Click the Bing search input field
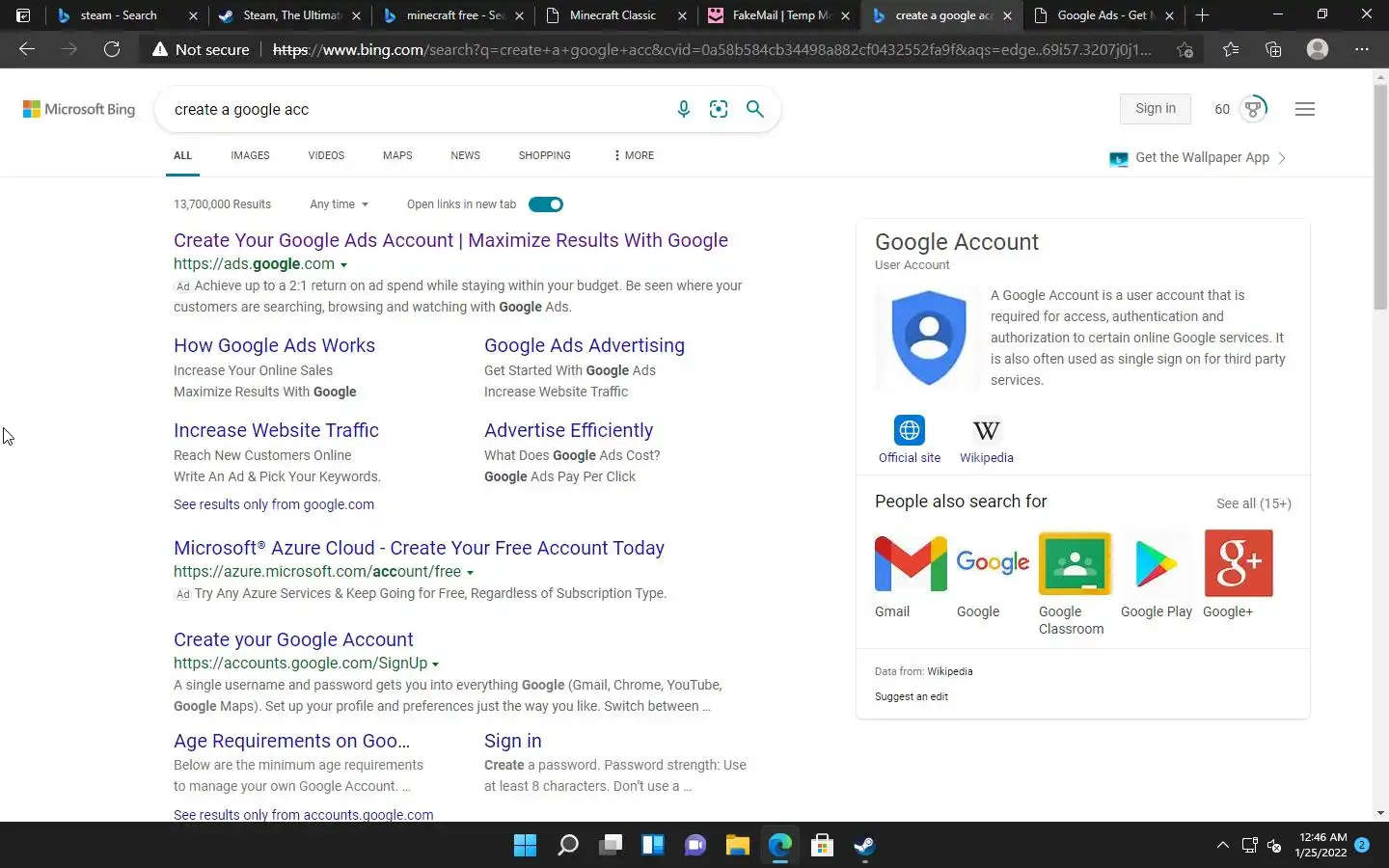Screen dimensions: 1389x868 415,109
